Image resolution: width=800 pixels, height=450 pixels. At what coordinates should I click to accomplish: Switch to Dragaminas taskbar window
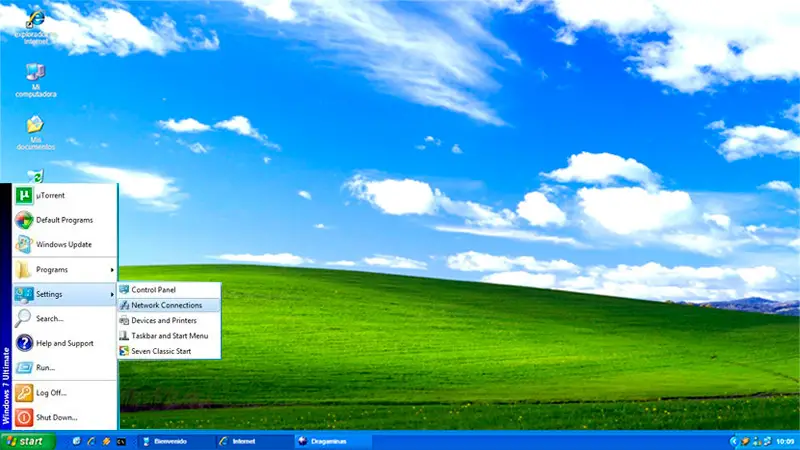tap(333, 441)
